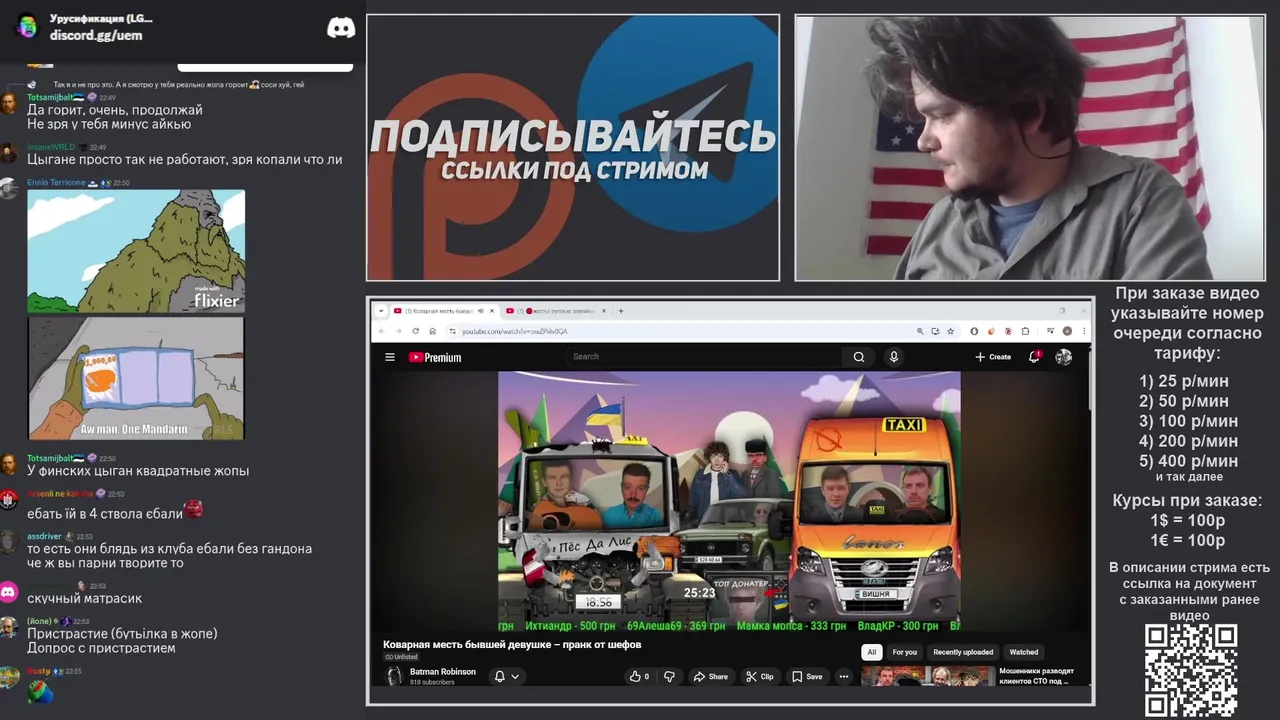This screenshot has width=1280, height=720.
Task: Start voice search with the microphone icon
Action: [x=894, y=357]
